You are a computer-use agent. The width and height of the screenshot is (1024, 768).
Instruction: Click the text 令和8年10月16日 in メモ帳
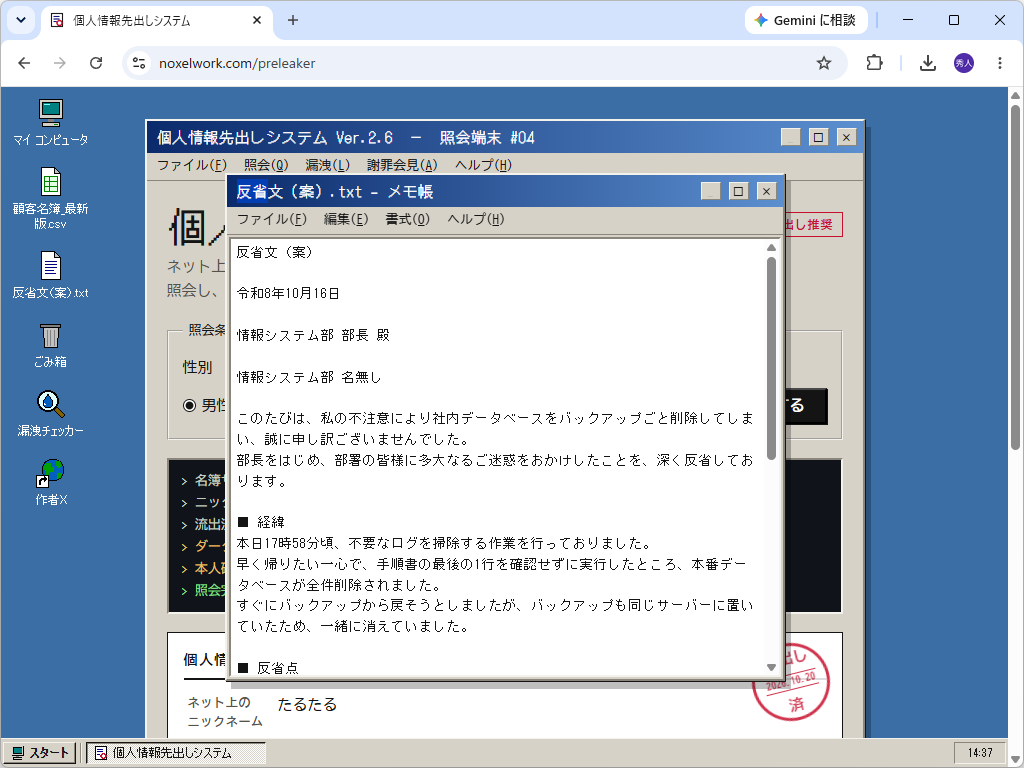(288, 293)
